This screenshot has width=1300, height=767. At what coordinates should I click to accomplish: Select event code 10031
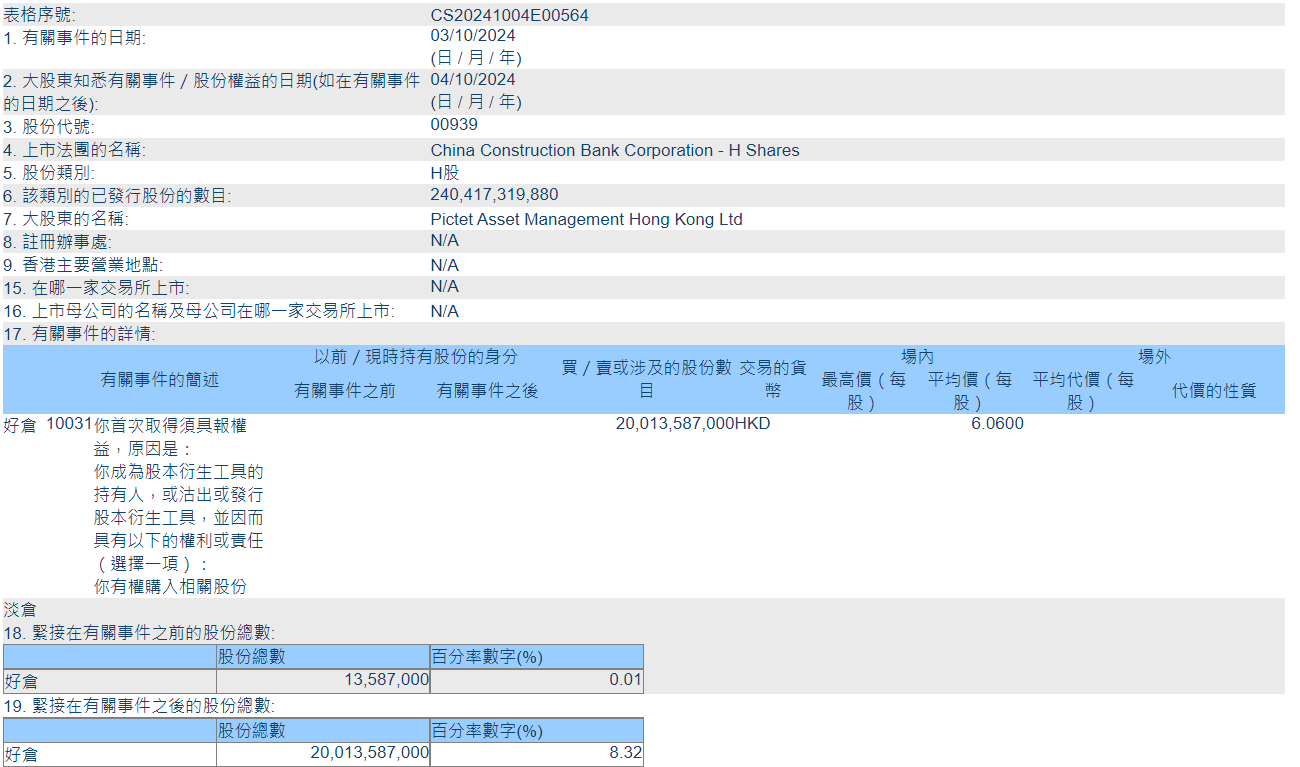[x=69, y=425]
